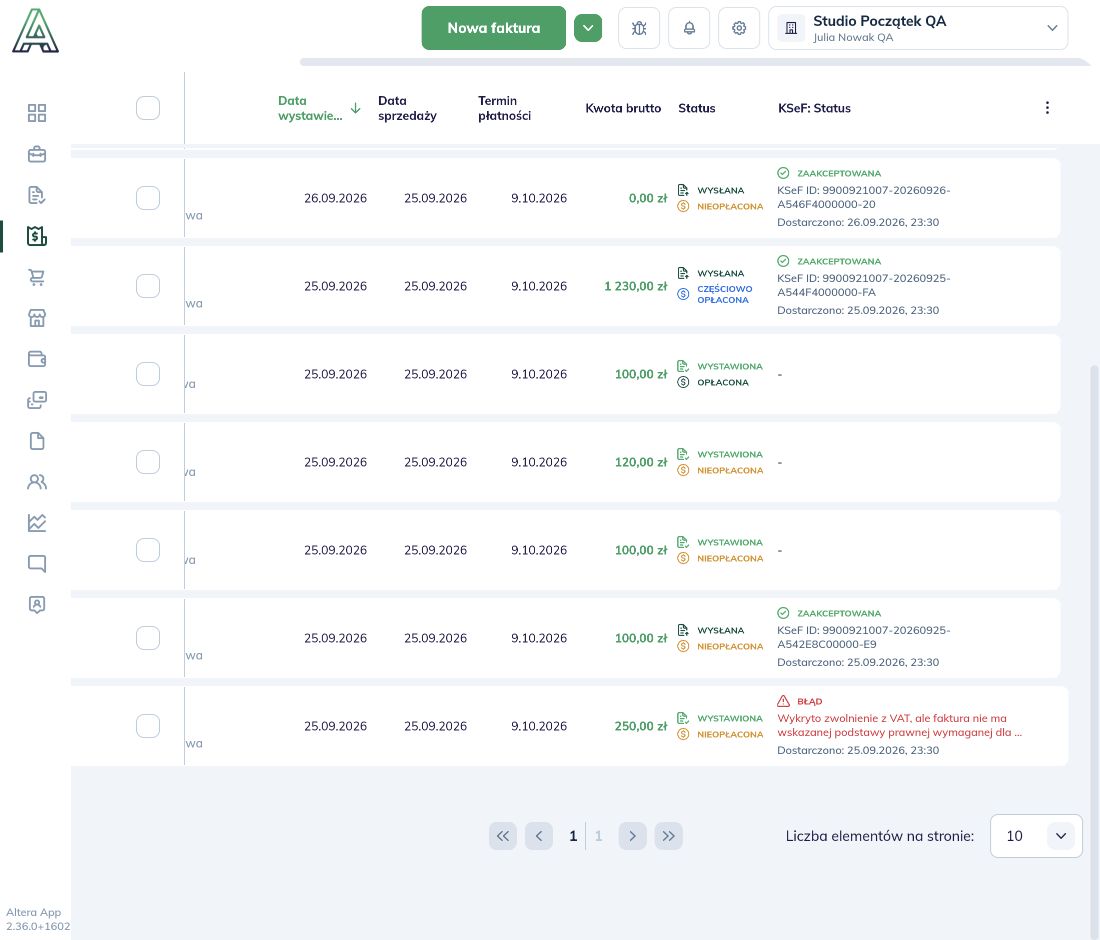Image resolution: width=1100 pixels, height=940 pixels.
Task: Open the Studio Początek QA company selector
Action: [918, 28]
